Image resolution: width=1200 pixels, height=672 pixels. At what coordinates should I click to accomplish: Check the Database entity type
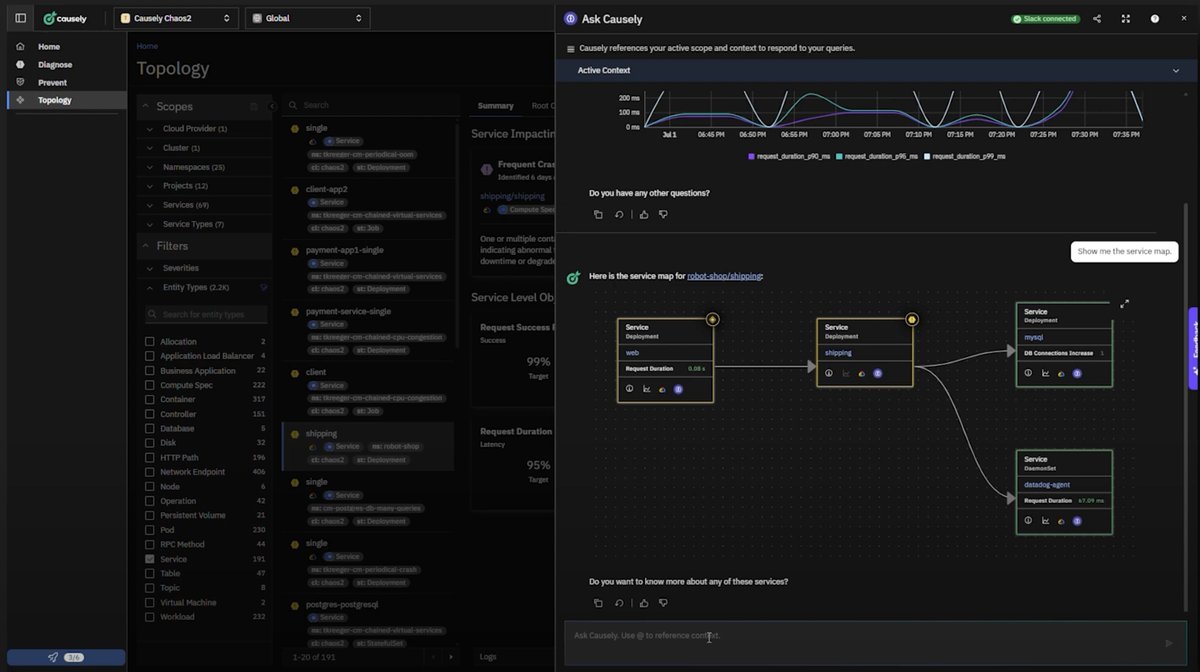150,429
